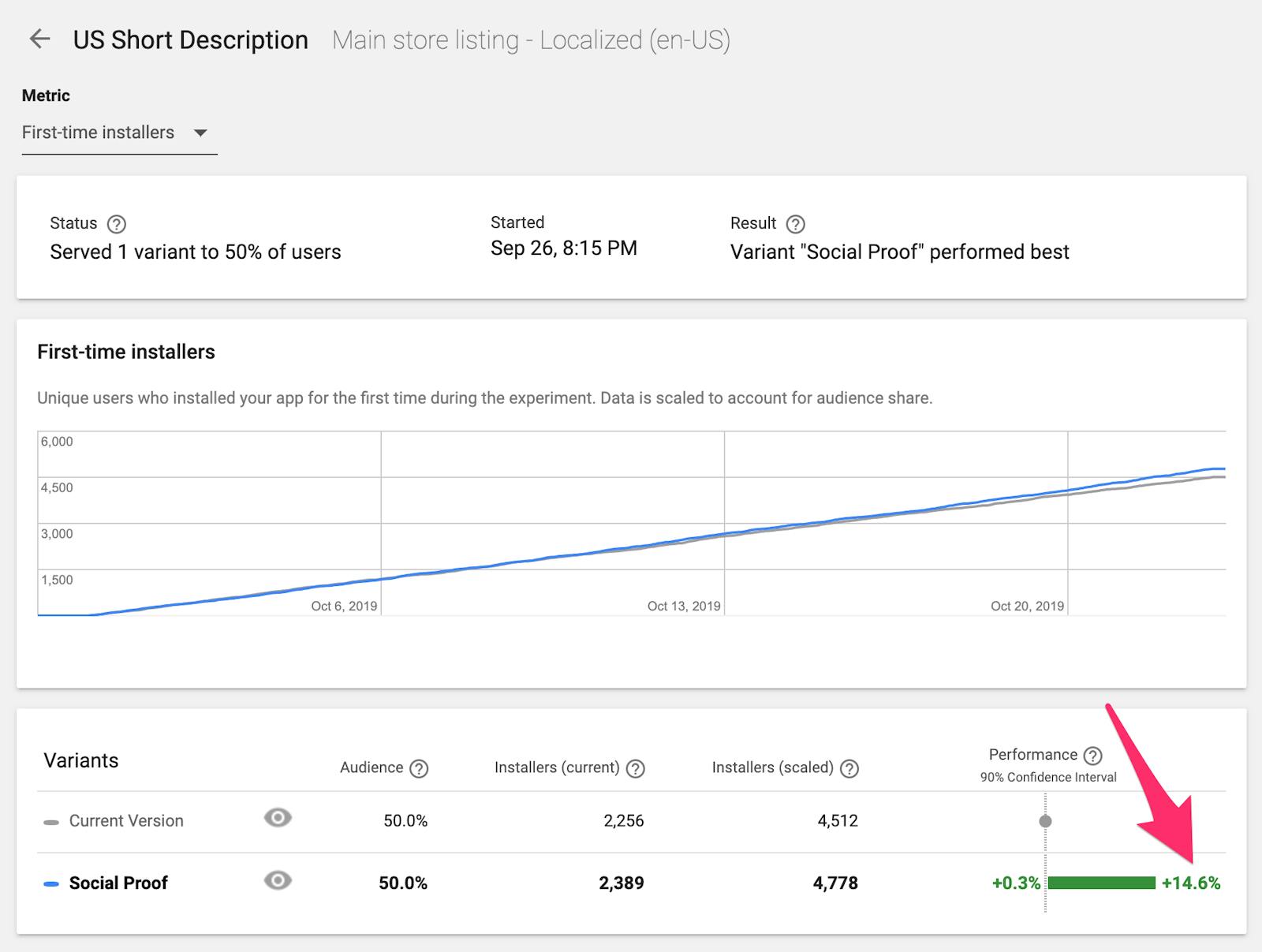Toggle the Social Proof eye visibility icon
The height and width of the screenshot is (952, 1262).
point(278,880)
